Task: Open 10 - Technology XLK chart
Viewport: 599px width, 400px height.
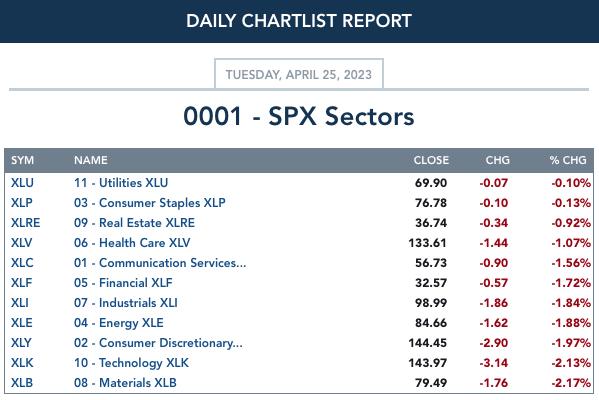Action: [131, 363]
